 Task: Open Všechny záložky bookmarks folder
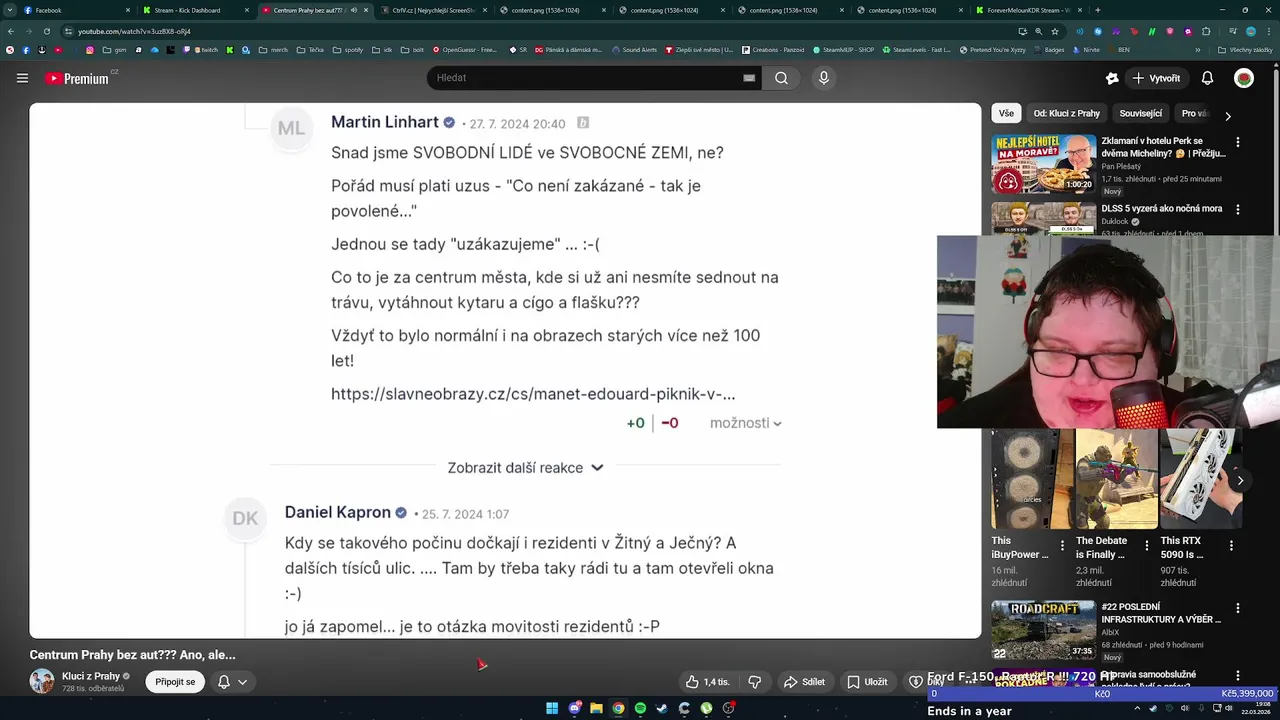point(1245,50)
